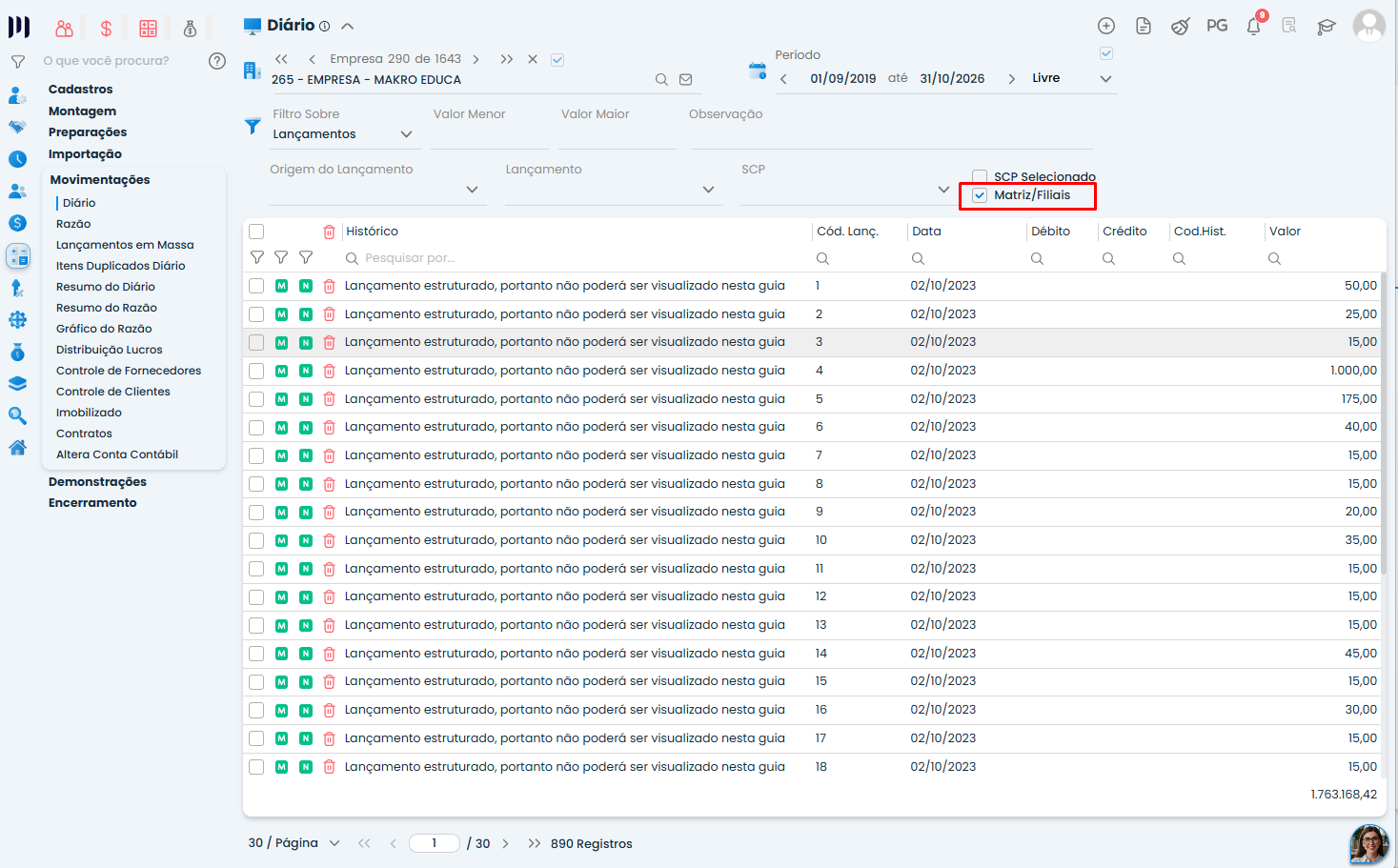Open the money bag module icon
This screenshot has height=868, width=1398.
191,29
